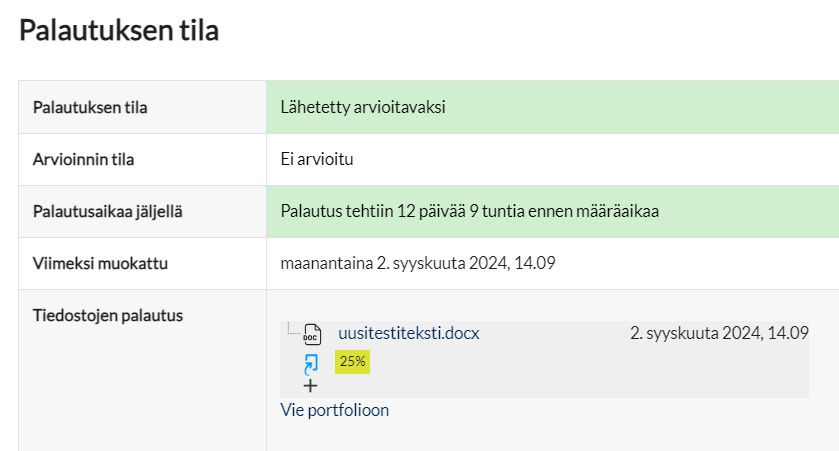
Task: Click the Lähetetty arvioitavaksi status cell
Action: click(363, 107)
